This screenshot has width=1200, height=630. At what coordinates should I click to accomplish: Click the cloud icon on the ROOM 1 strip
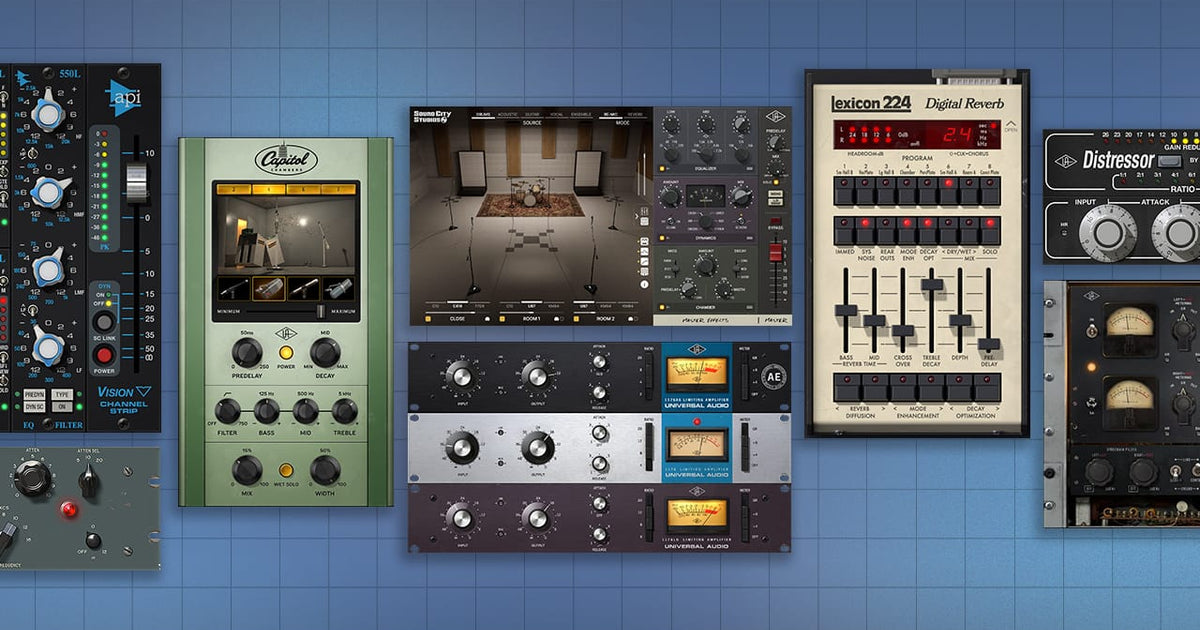(x=556, y=318)
